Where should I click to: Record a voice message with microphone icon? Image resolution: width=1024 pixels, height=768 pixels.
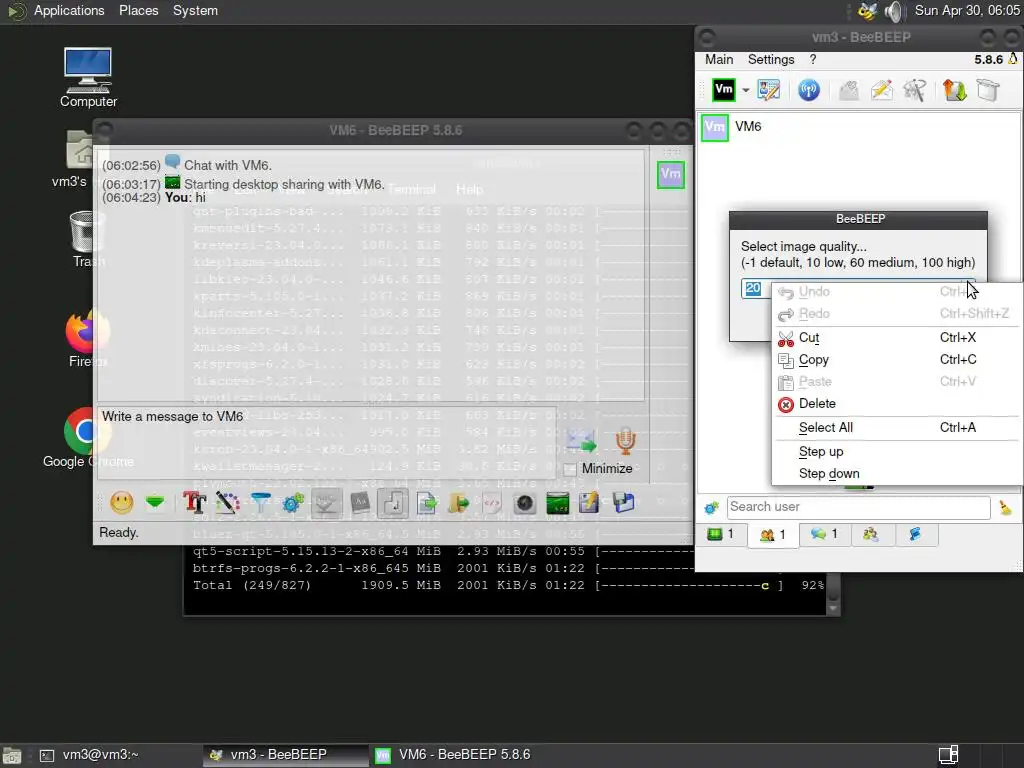[x=625, y=441]
